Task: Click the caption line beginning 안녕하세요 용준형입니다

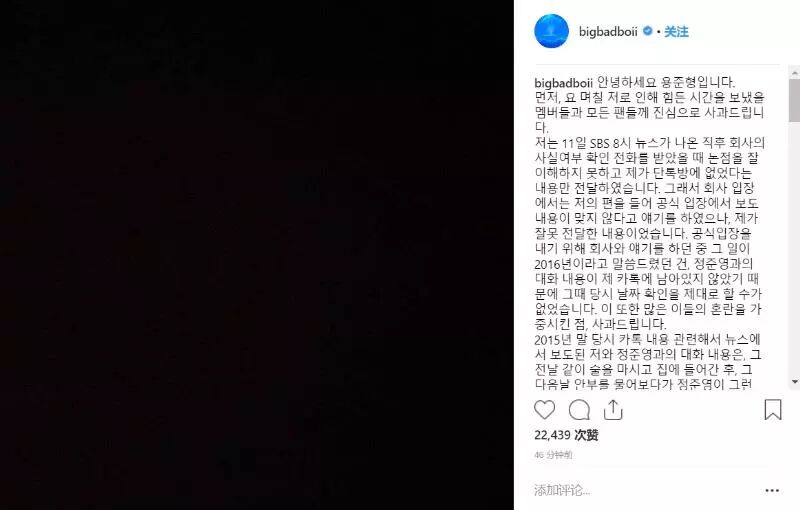Action: click(666, 82)
